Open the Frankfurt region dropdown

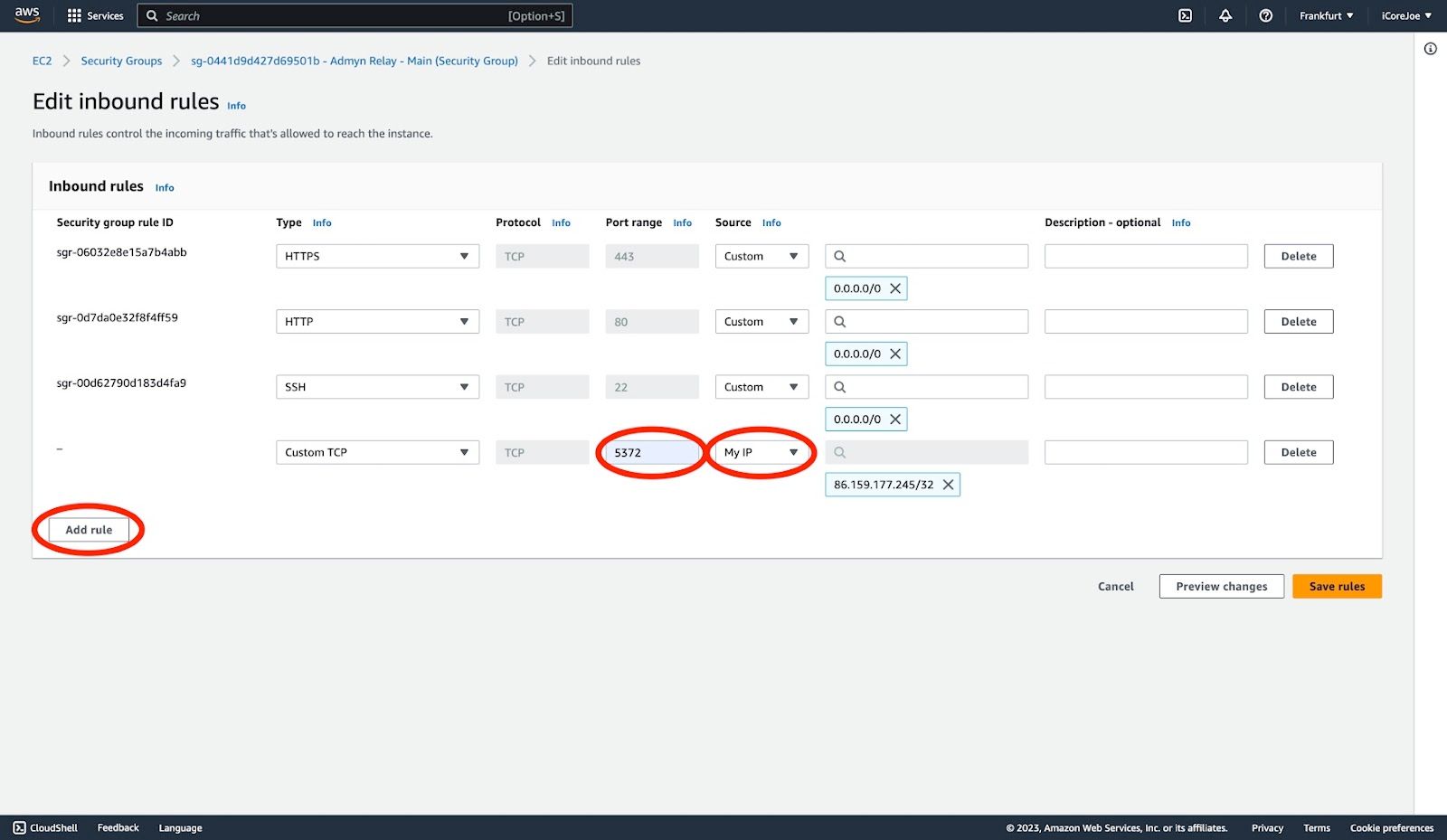(1326, 15)
